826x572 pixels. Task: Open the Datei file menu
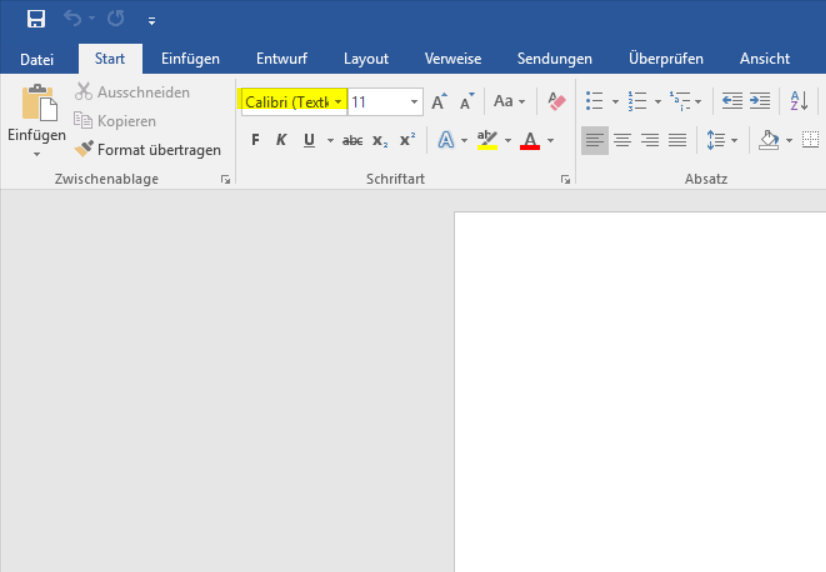pyautogui.click(x=37, y=59)
